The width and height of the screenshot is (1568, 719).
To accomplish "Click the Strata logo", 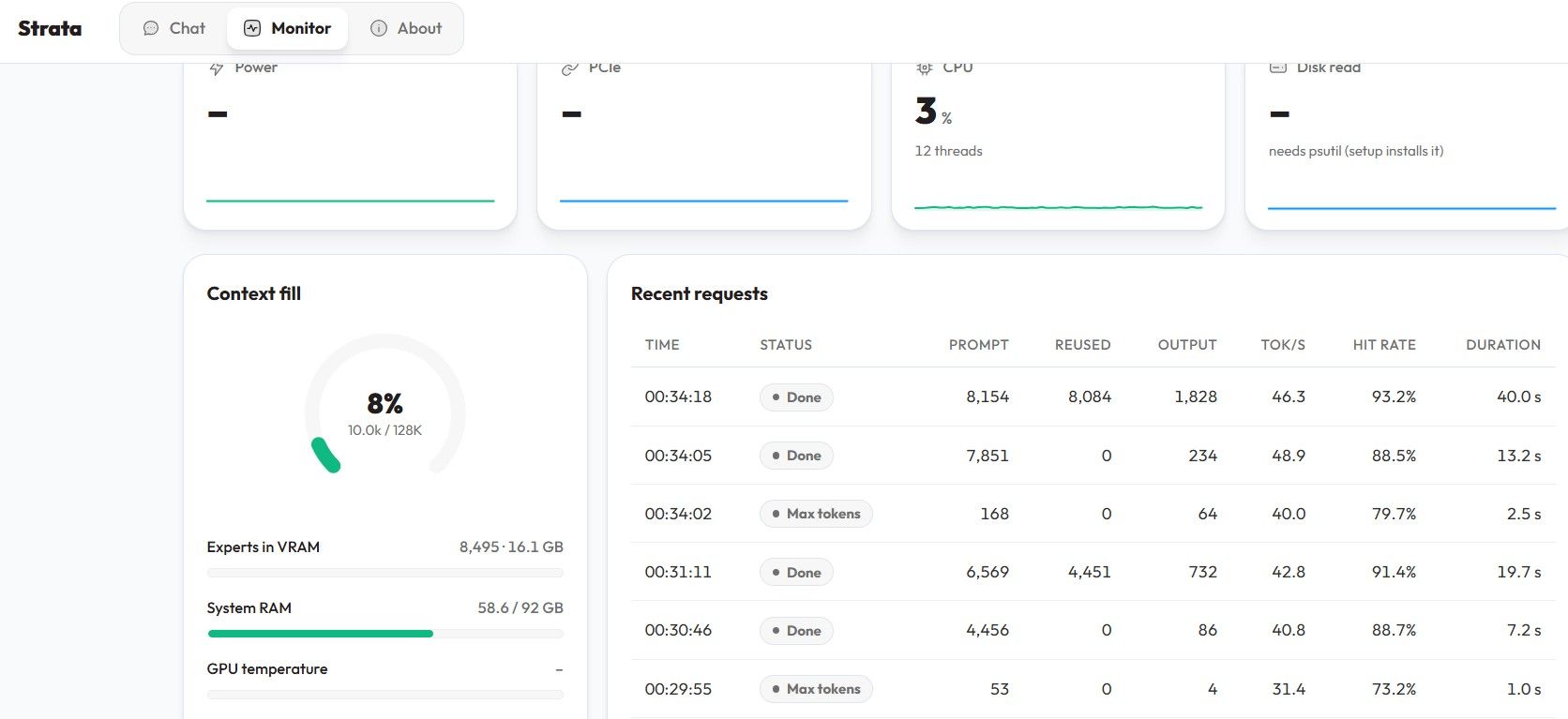I will (50, 28).
